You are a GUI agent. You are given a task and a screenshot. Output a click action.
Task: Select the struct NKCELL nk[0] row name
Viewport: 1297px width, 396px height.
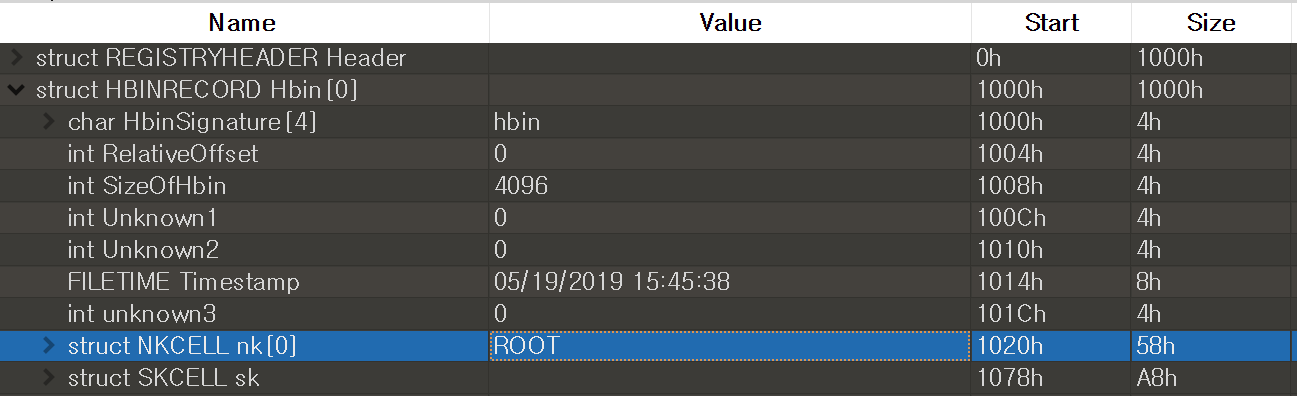pos(182,346)
